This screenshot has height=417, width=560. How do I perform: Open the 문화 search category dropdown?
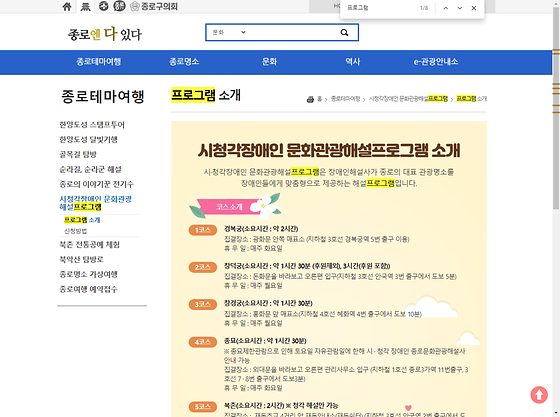click(x=229, y=32)
